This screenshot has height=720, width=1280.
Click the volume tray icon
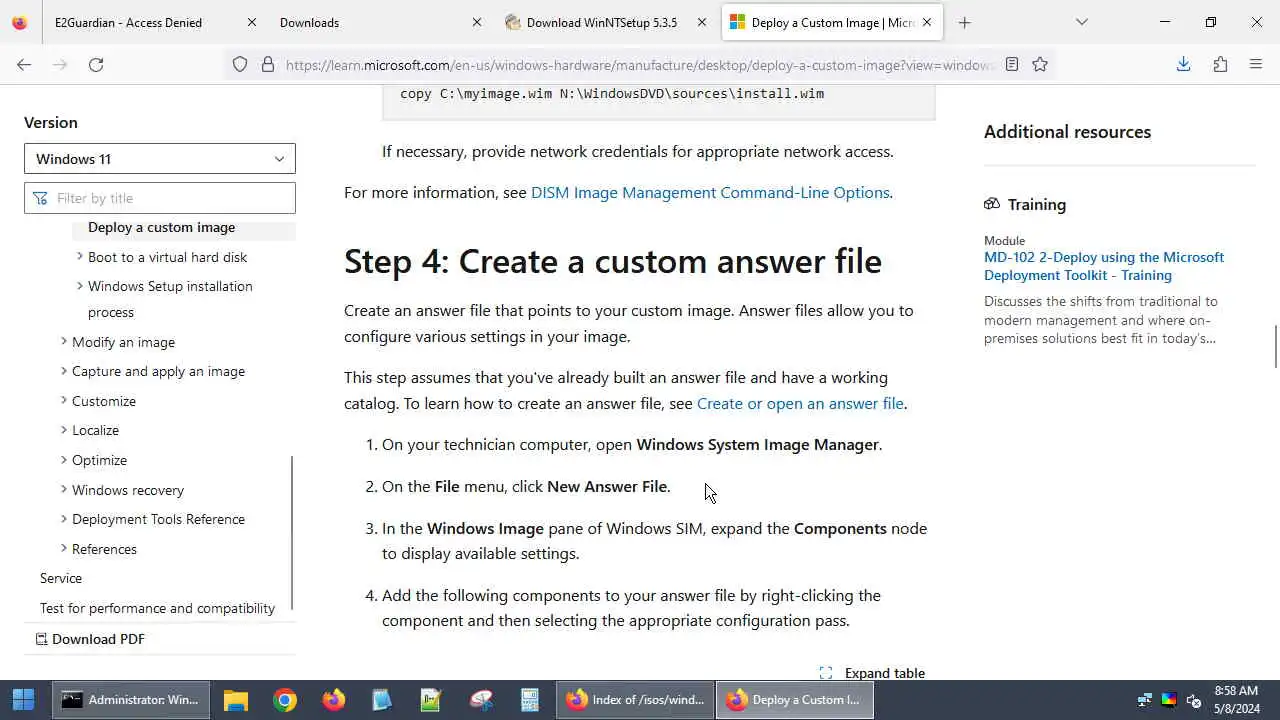point(1193,700)
